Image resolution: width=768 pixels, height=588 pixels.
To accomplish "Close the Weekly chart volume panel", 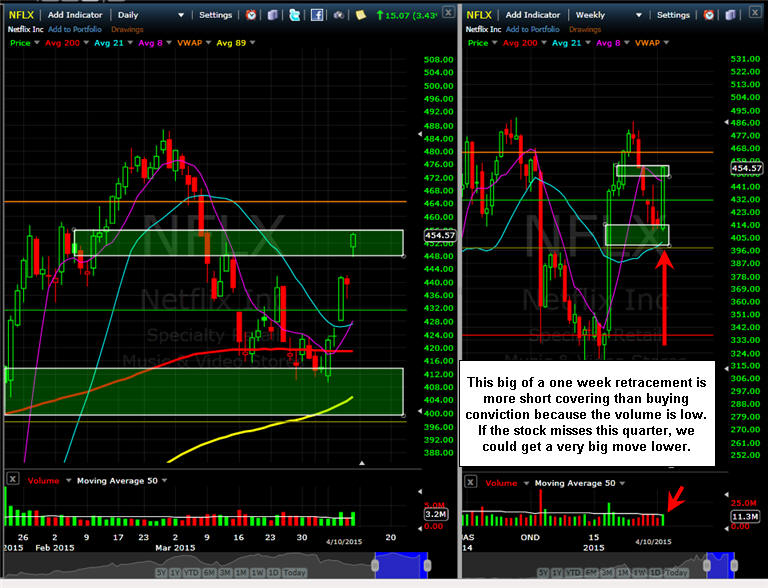I will [x=470, y=482].
